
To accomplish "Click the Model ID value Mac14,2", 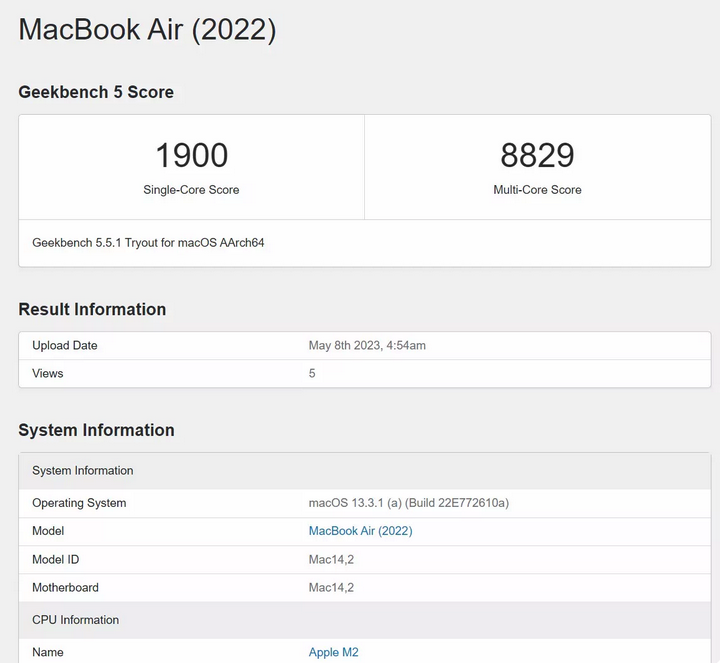I will click(331, 559).
